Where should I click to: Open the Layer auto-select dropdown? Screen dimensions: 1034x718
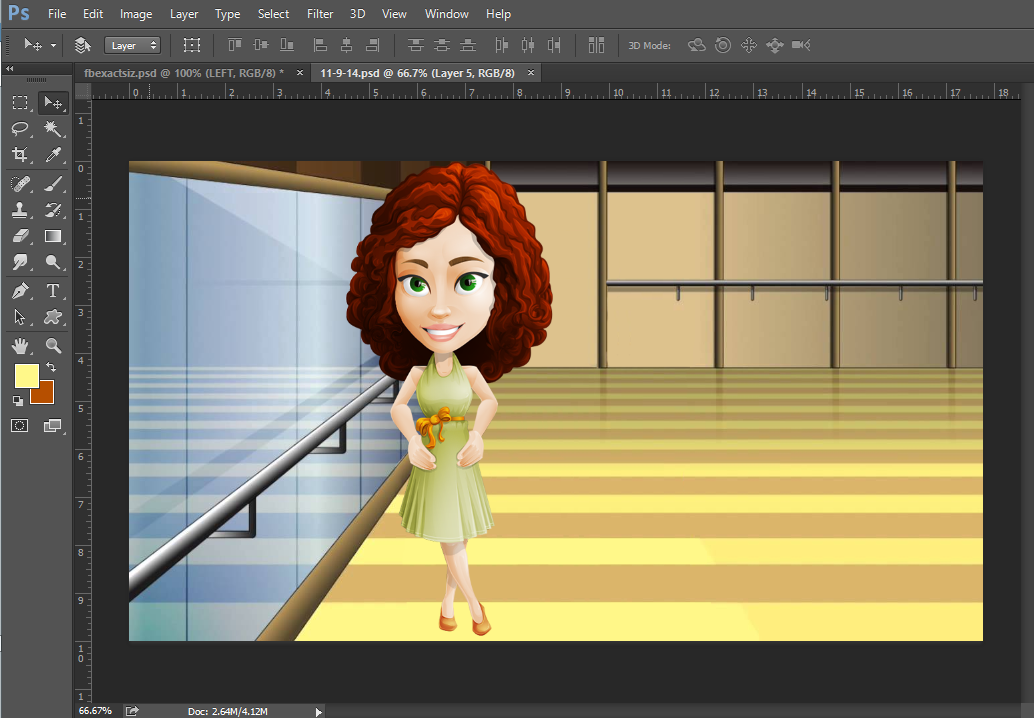(x=132, y=45)
